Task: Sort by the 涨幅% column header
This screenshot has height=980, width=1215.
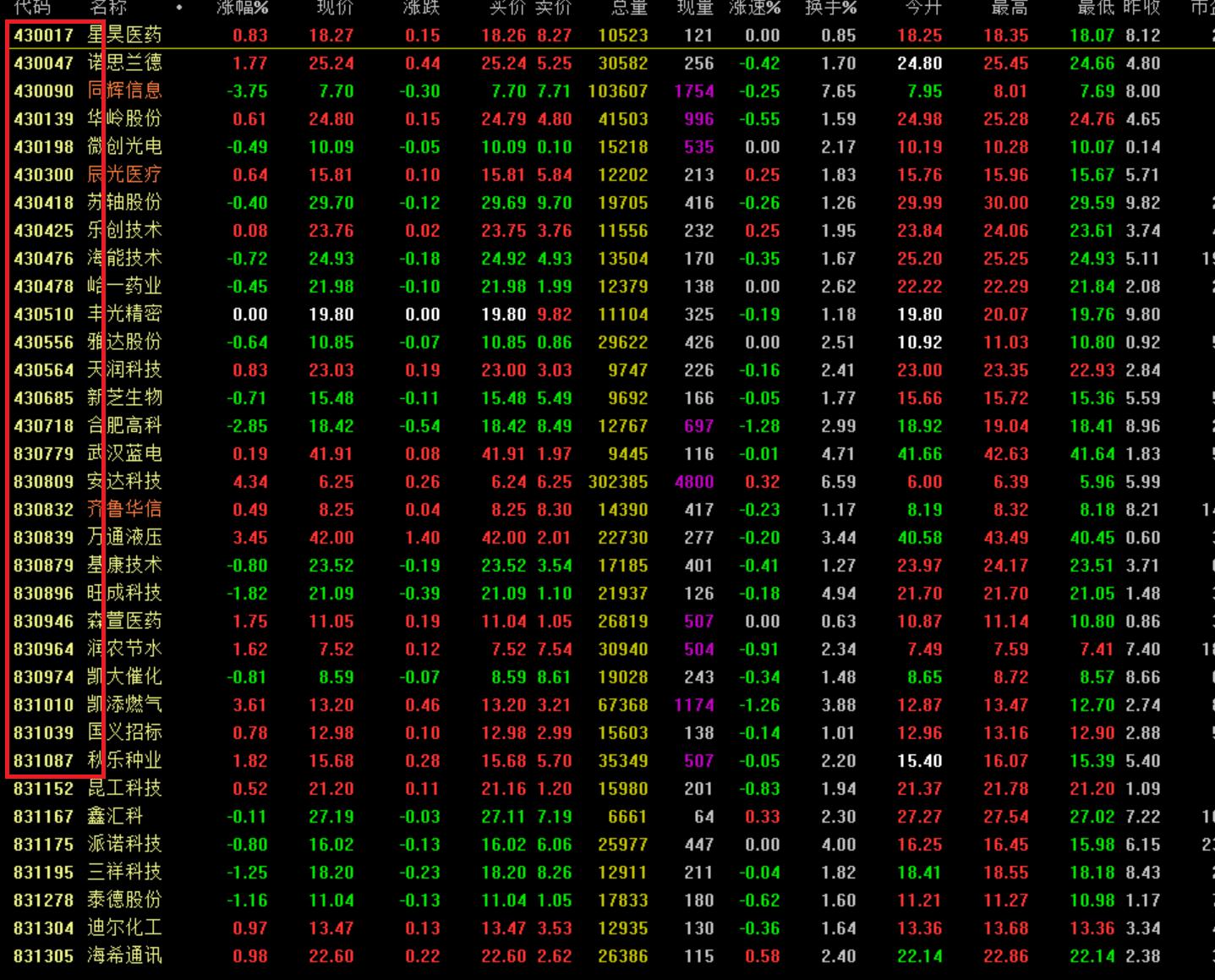Action: point(242,8)
